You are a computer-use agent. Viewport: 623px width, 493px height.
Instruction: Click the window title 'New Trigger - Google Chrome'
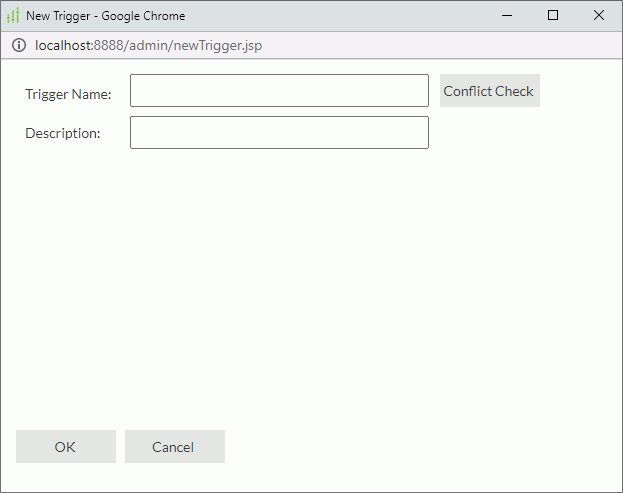[x=105, y=16]
